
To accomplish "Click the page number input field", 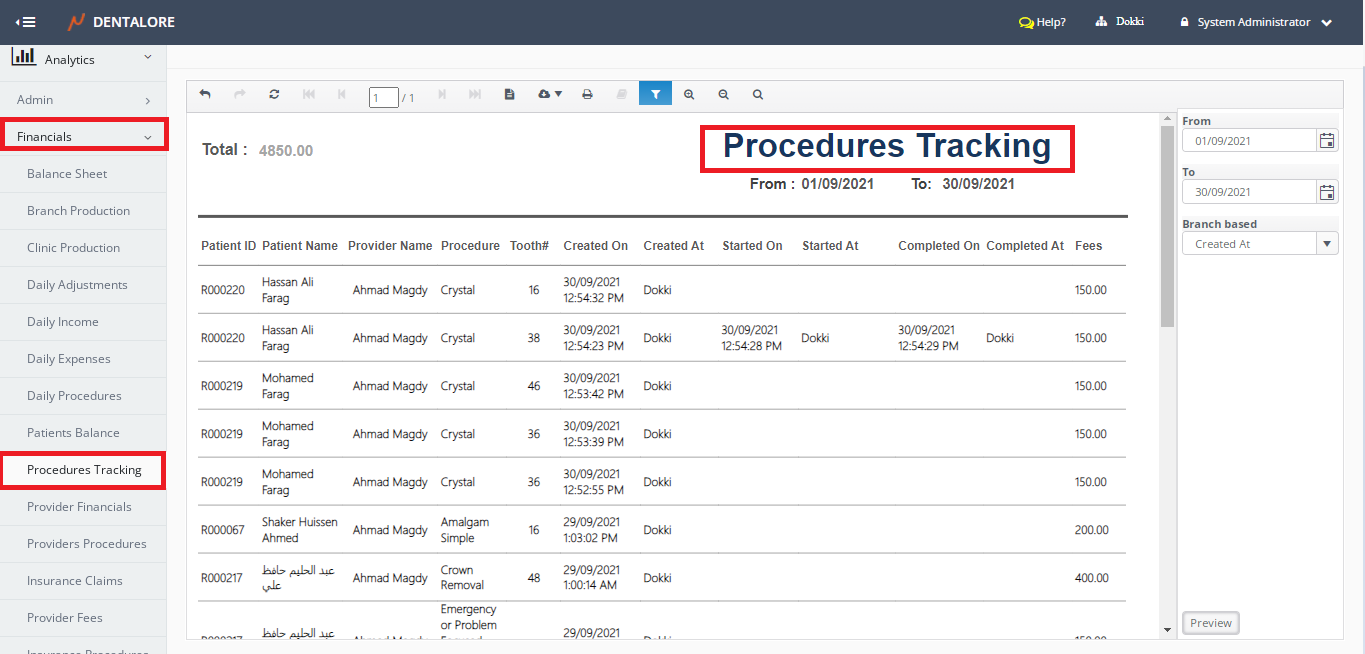I will (x=383, y=98).
